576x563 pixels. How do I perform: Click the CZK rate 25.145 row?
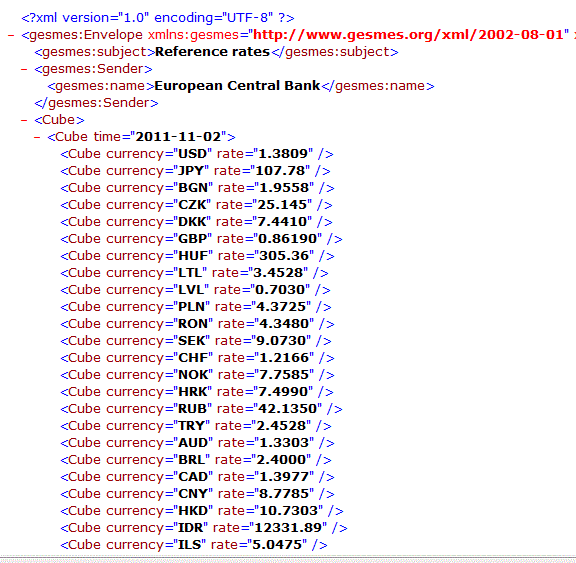tap(197, 205)
